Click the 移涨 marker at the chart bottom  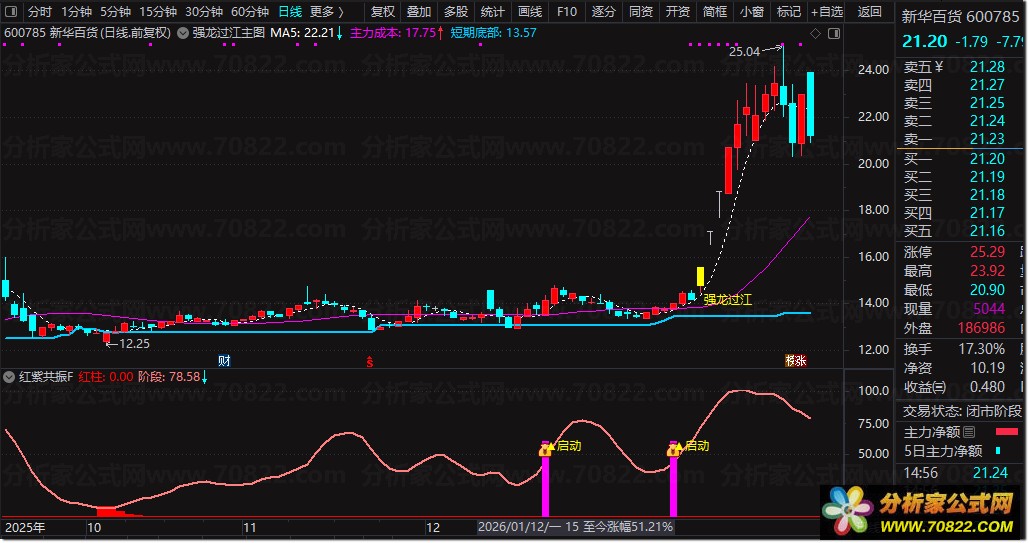(x=795, y=360)
